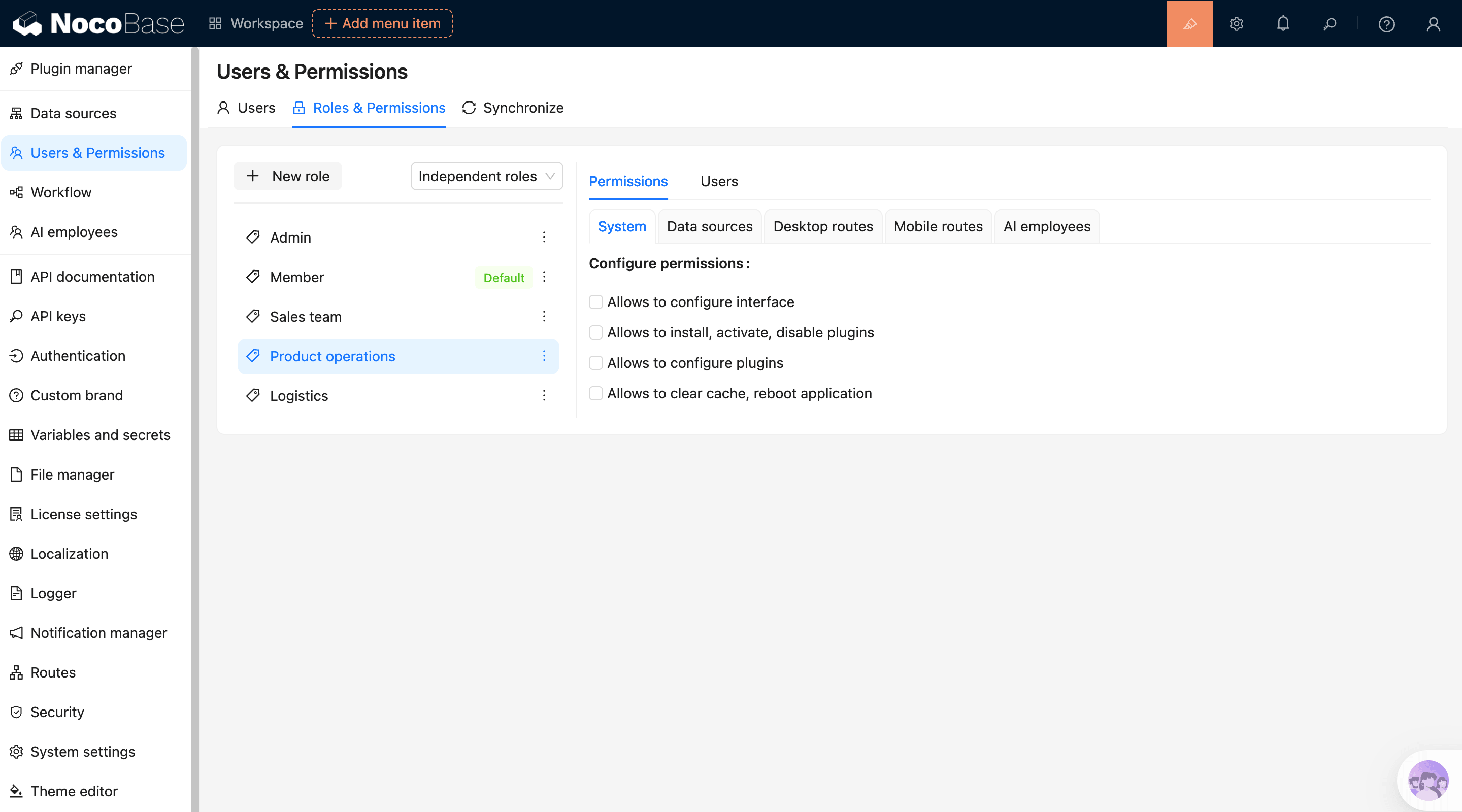Check Allows to configure plugins
The height and width of the screenshot is (812, 1462).
pos(595,363)
